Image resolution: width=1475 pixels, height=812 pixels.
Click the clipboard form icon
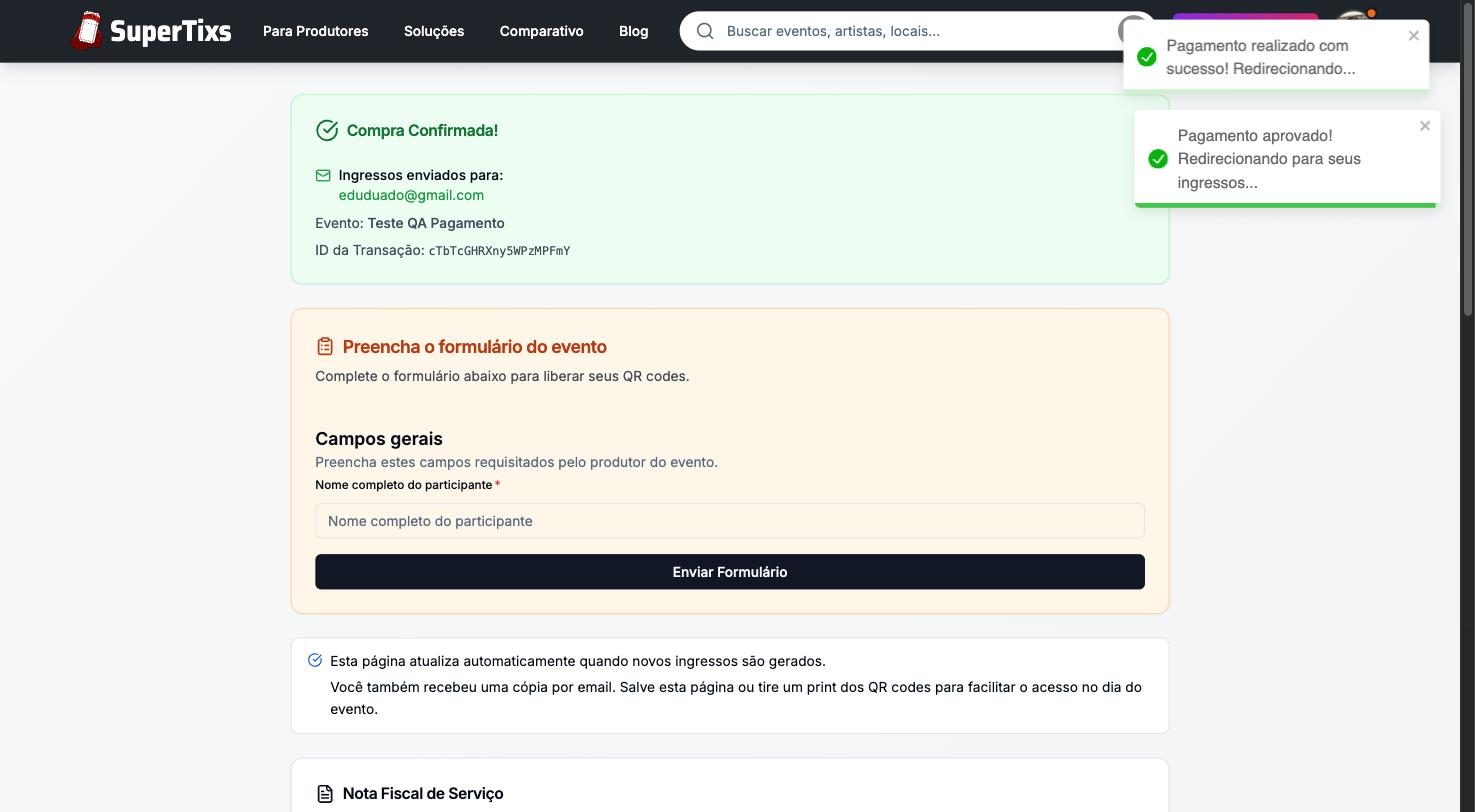325,346
